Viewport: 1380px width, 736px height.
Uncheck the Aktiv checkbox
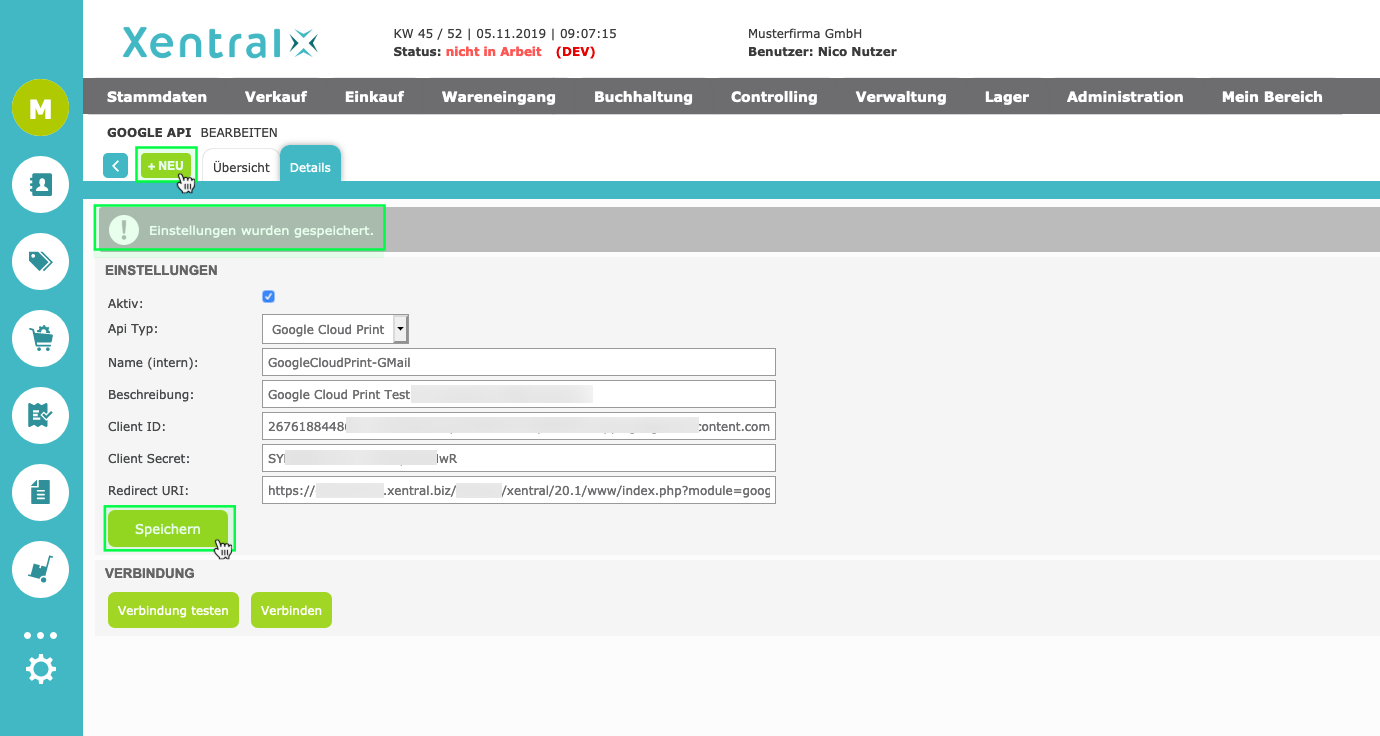[268, 297]
